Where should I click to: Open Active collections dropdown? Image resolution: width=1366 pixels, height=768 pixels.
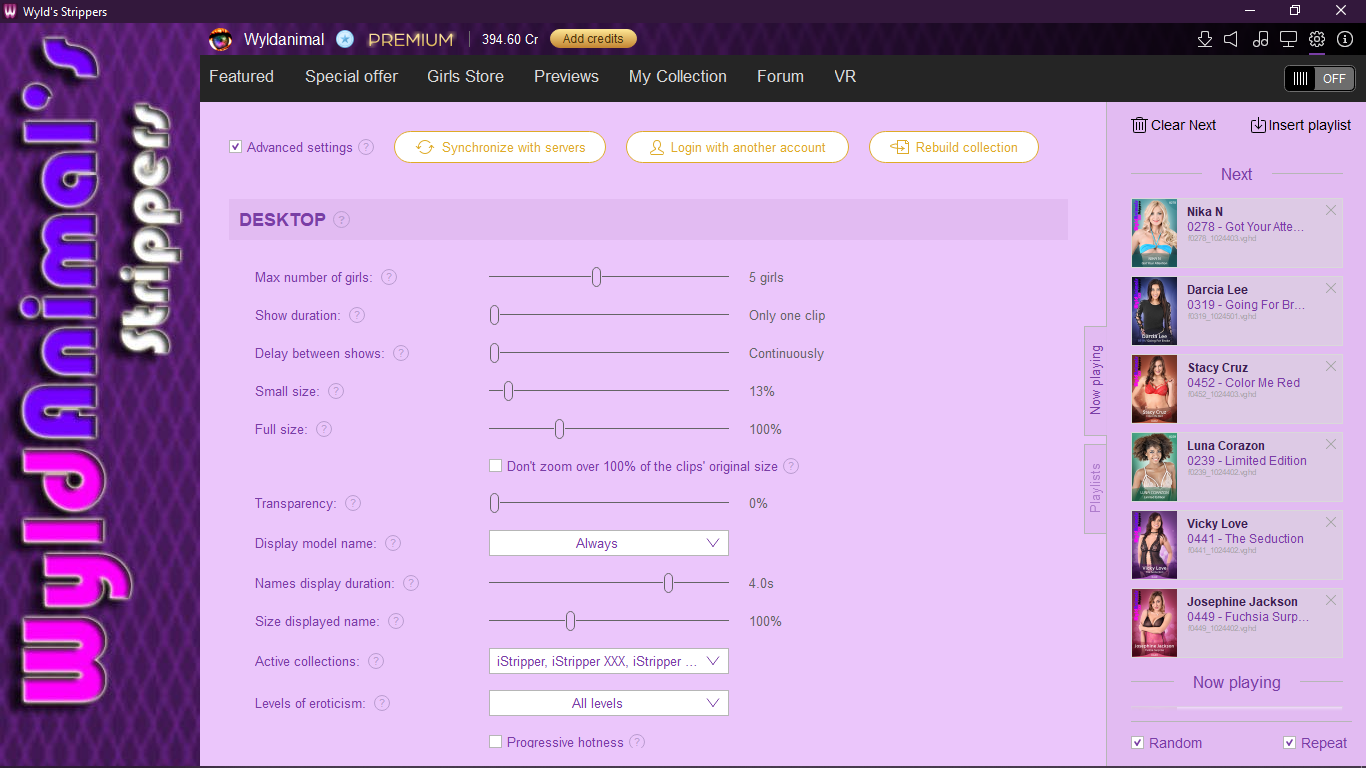click(609, 661)
